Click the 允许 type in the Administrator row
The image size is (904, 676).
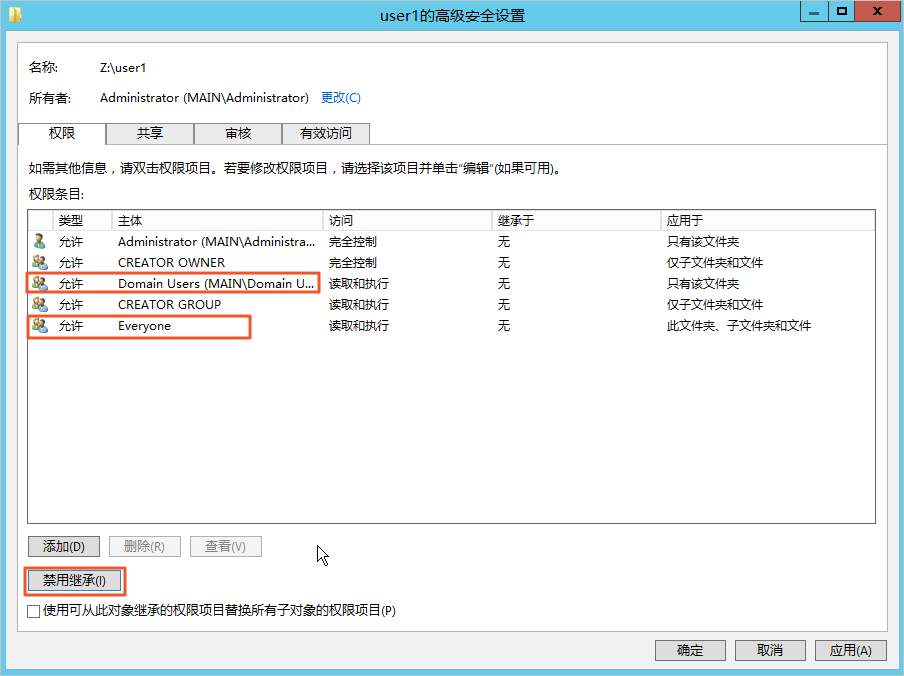coord(71,241)
